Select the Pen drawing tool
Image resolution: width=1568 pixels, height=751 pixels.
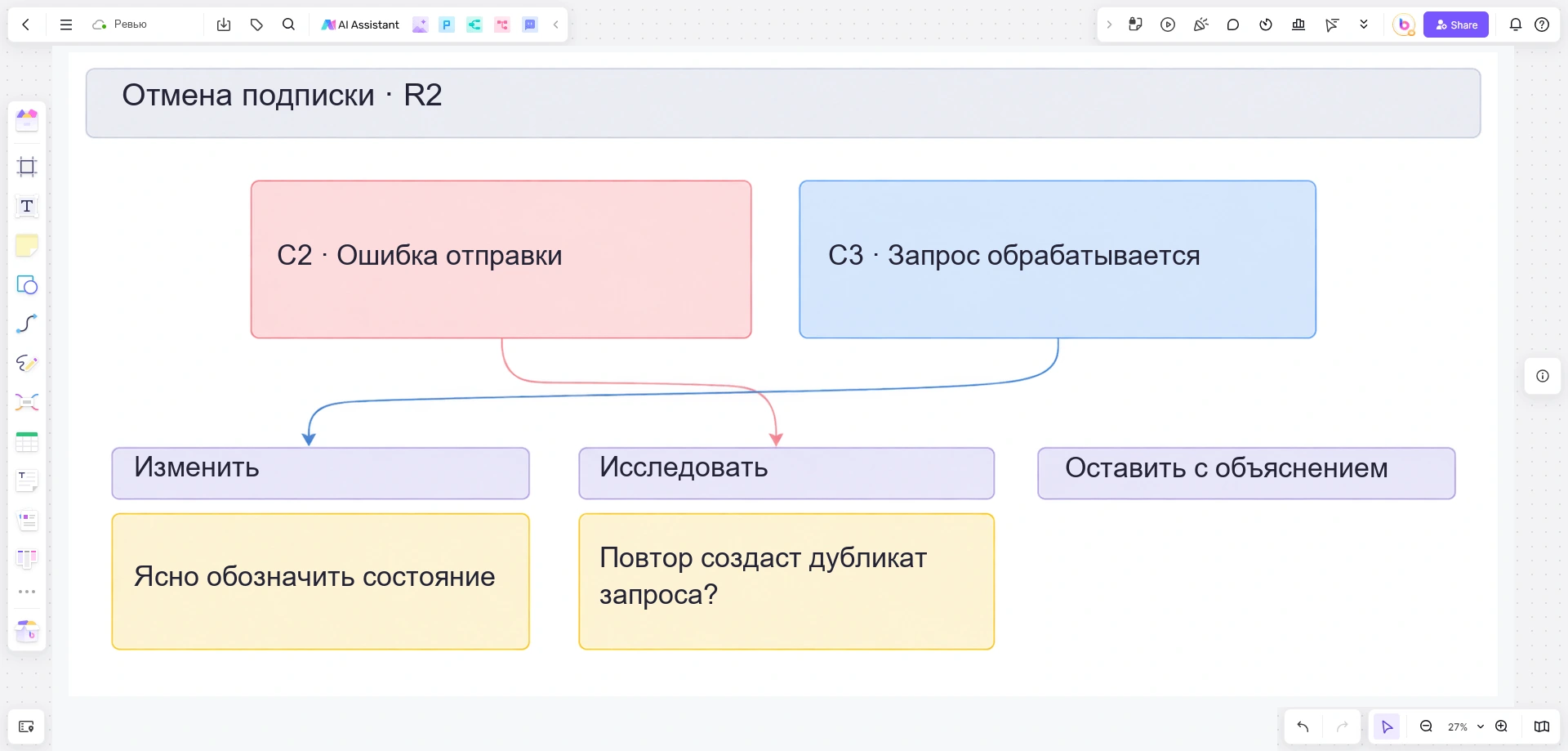[x=27, y=363]
